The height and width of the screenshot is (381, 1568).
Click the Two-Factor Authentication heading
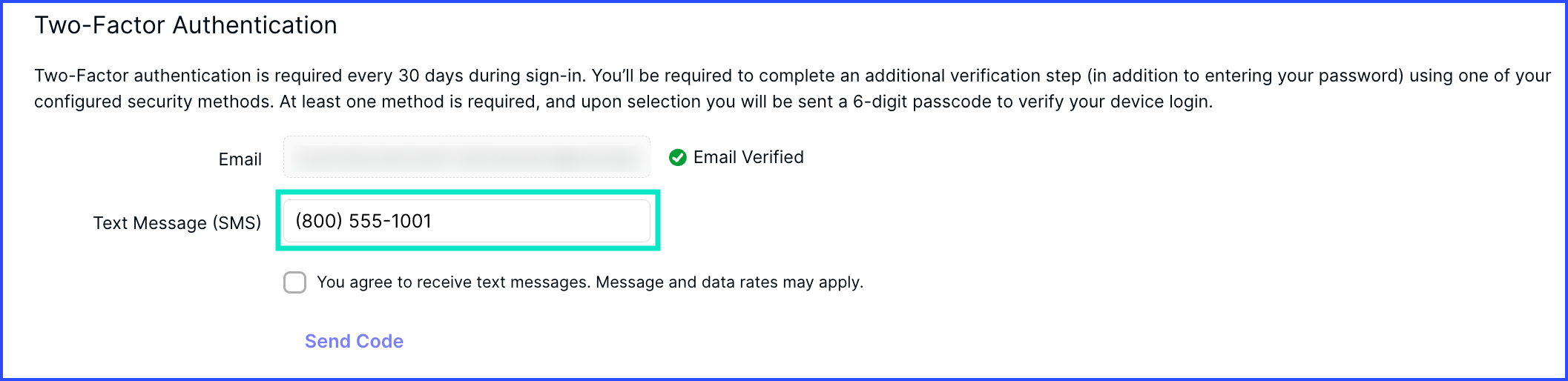pyautogui.click(x=185, y=25)
